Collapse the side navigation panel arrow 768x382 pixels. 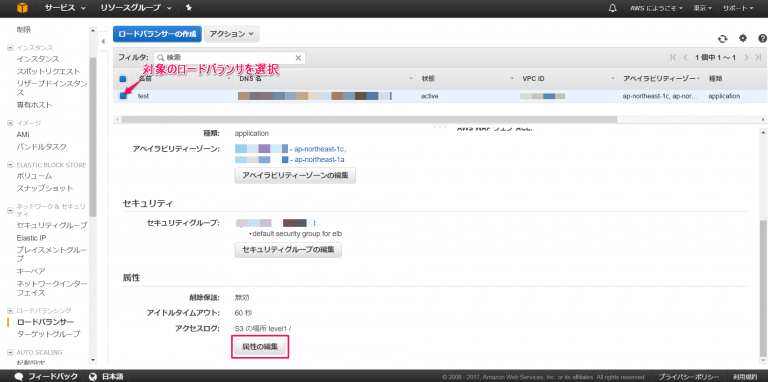(x=103, y=42)
